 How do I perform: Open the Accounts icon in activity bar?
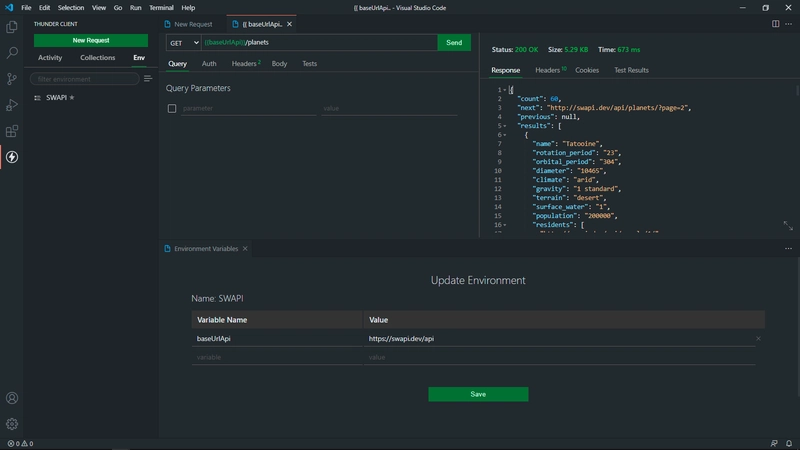tap(12, 398)
